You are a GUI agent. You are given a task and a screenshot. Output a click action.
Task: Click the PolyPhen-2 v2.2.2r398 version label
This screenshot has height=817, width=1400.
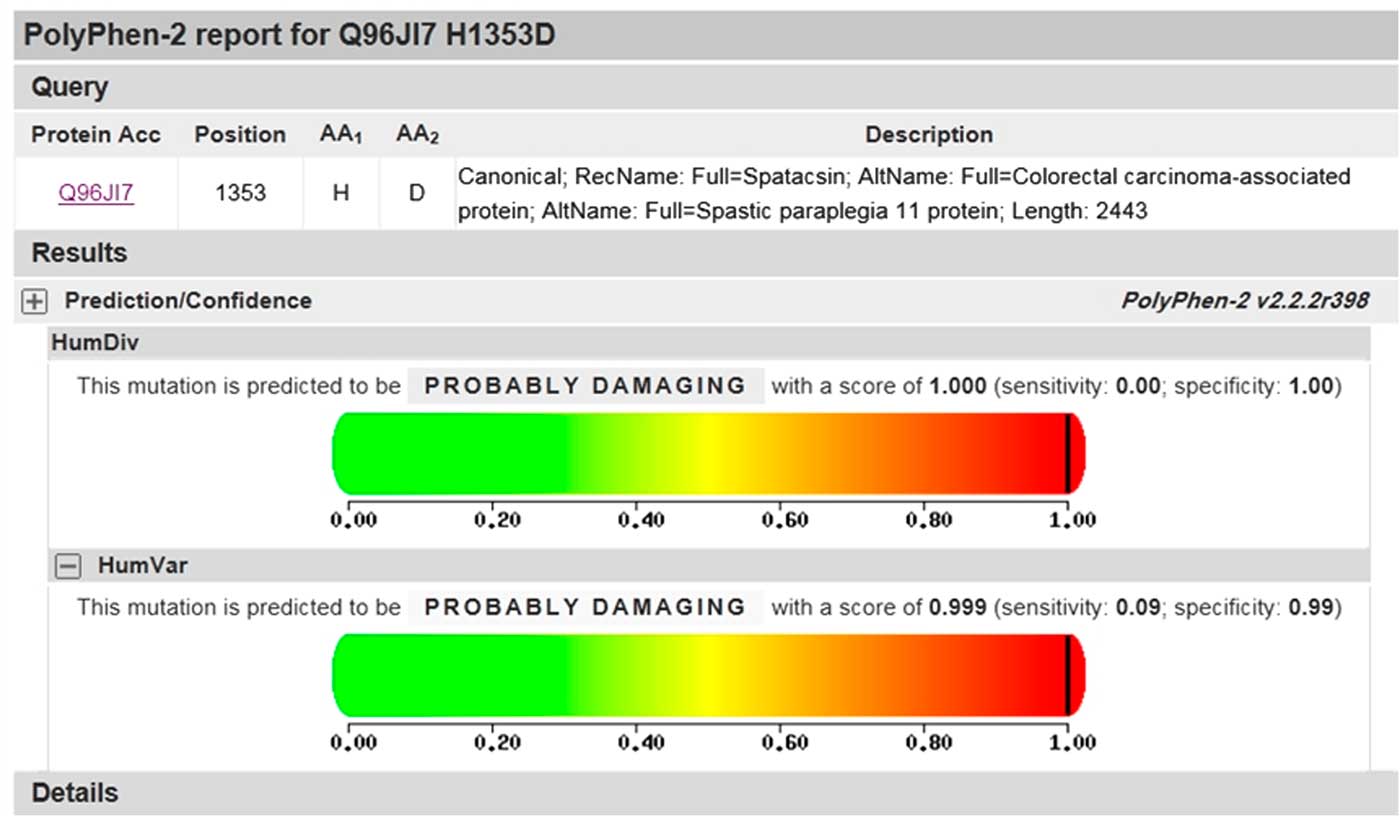1244,301
